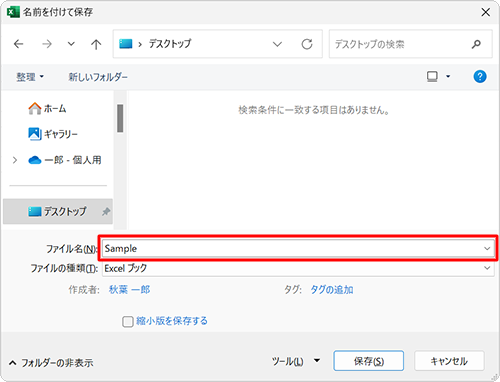
Task: Create a new folder with 新しいフォルダー
Action: coord(98,77)
